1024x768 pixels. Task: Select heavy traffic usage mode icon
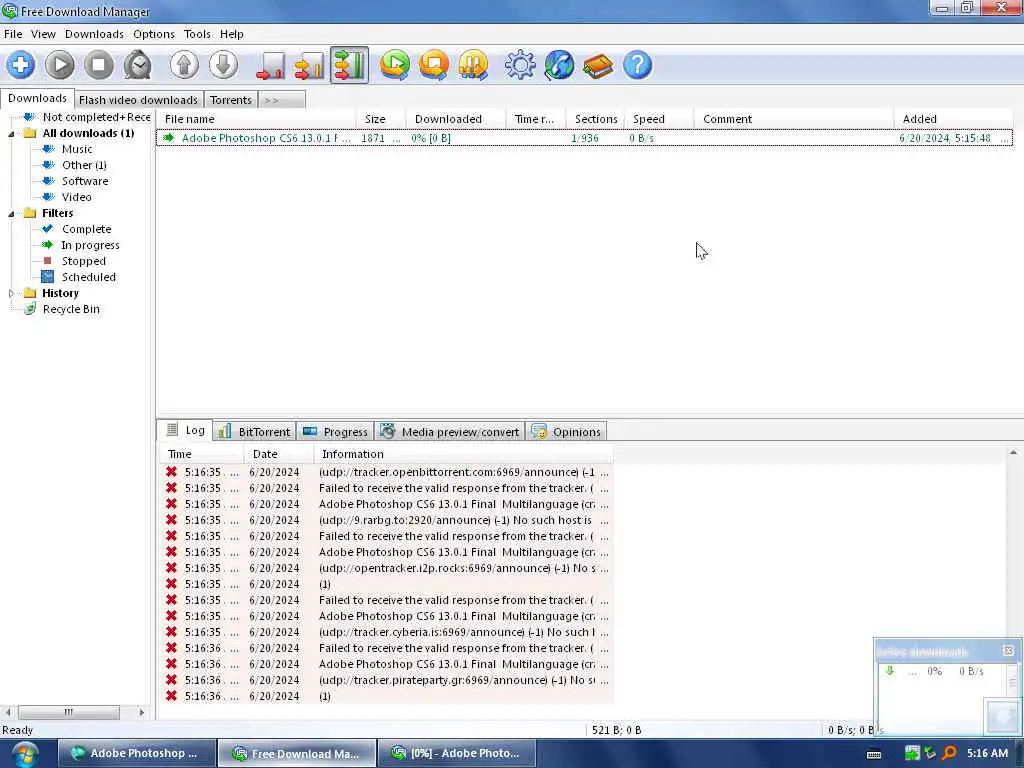tap(349, 65)
